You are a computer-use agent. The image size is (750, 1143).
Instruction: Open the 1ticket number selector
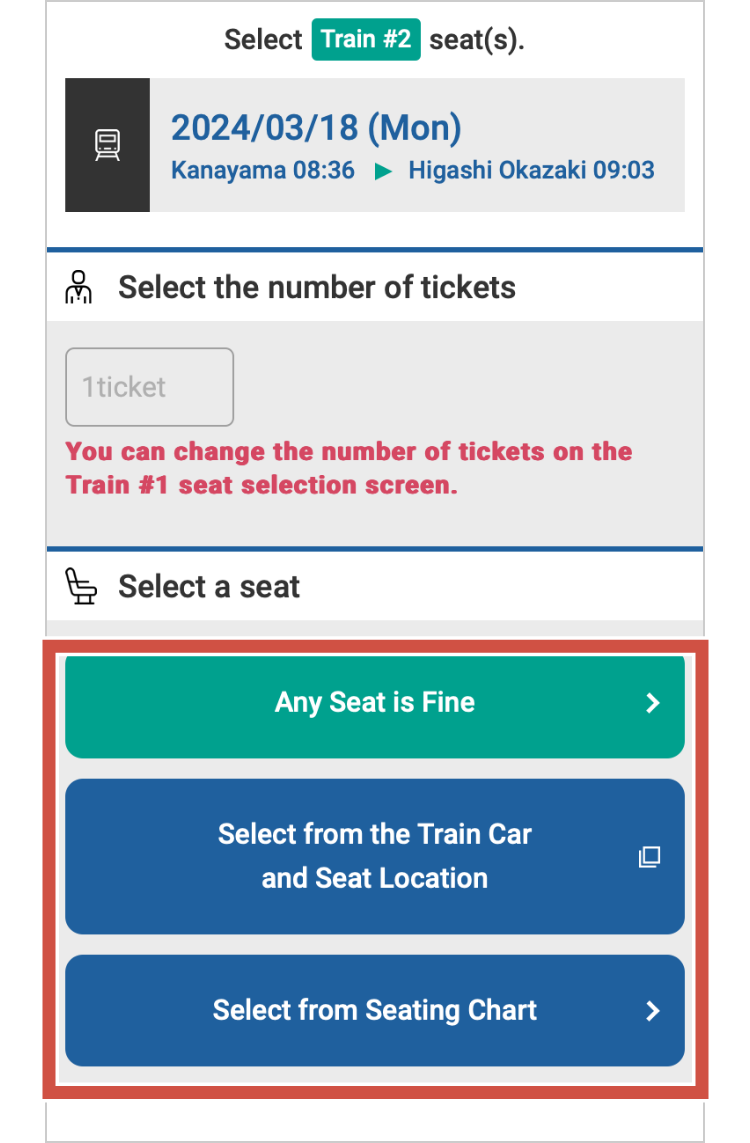click(x=149, y=387)
